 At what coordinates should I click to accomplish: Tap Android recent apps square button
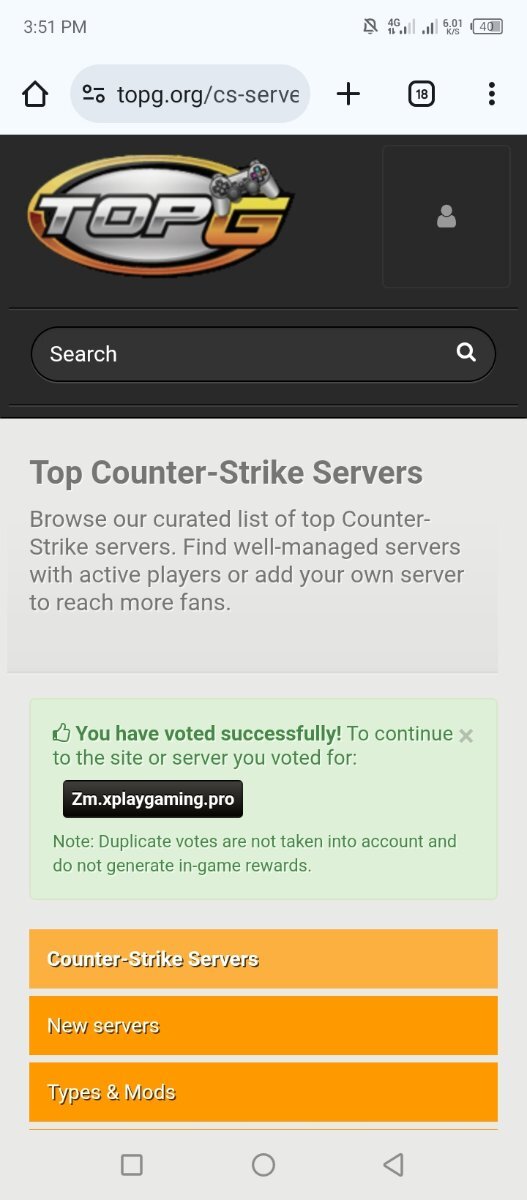pyautogui.click(x=131, y=1164)
